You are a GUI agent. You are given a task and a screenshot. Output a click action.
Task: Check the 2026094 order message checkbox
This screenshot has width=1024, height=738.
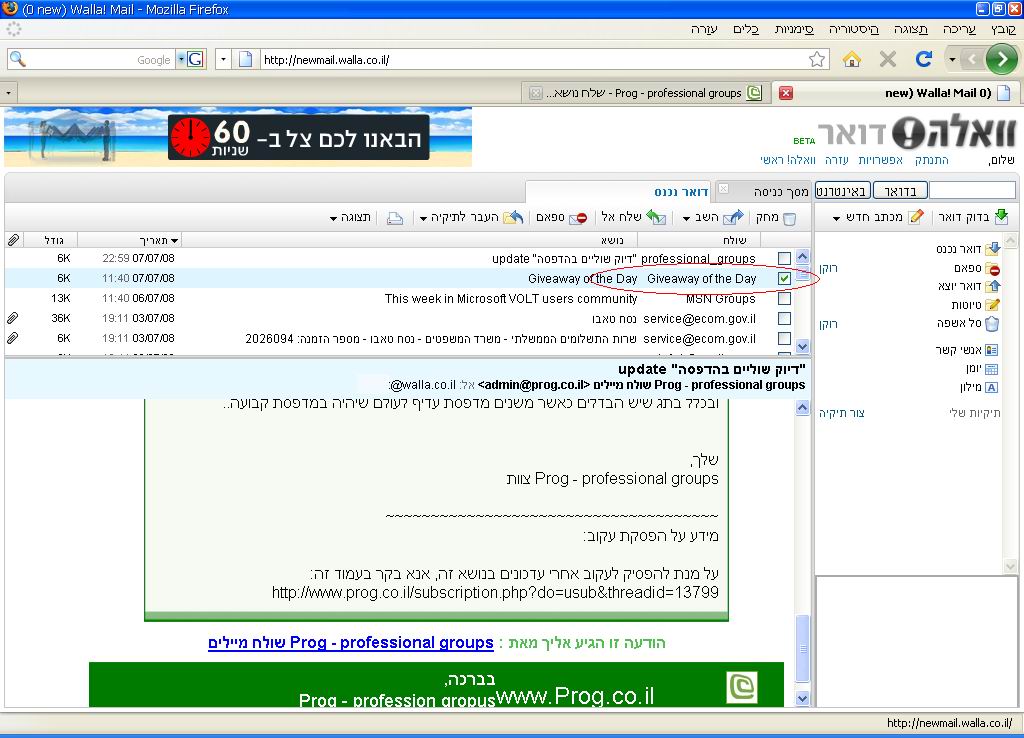[784, 338]
